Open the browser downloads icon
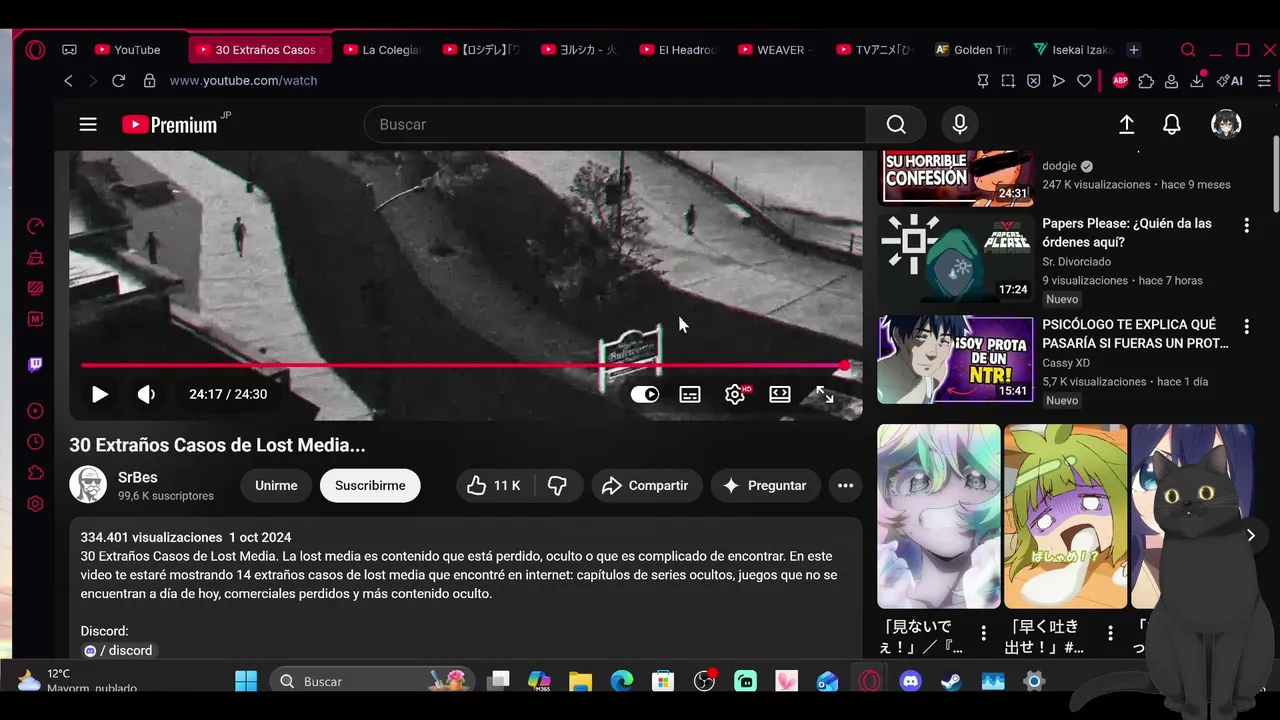The height and width of the screenshot is (720, 1280). tap(1196, 81)
